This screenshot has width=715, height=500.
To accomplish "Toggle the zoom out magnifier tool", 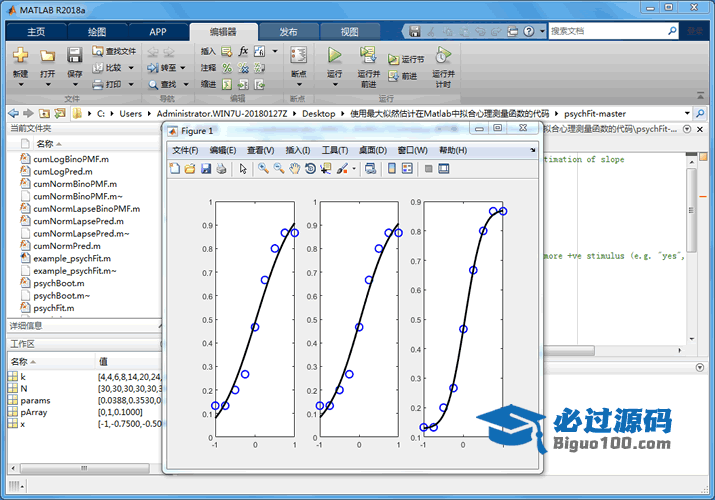I will tap(279, 169).
